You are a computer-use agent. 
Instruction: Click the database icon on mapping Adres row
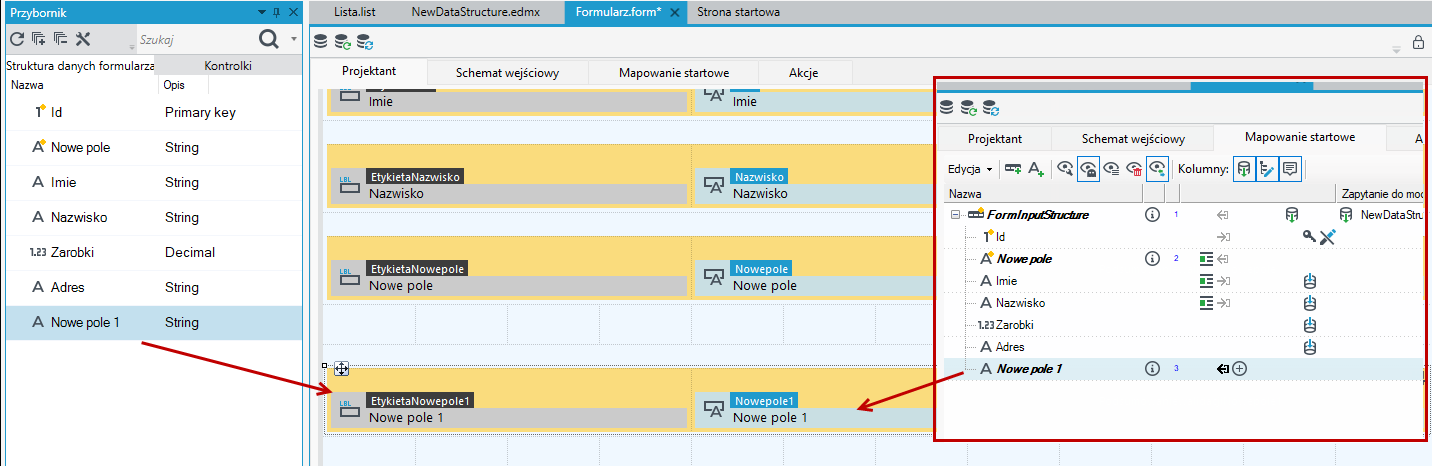(1310, 346)
